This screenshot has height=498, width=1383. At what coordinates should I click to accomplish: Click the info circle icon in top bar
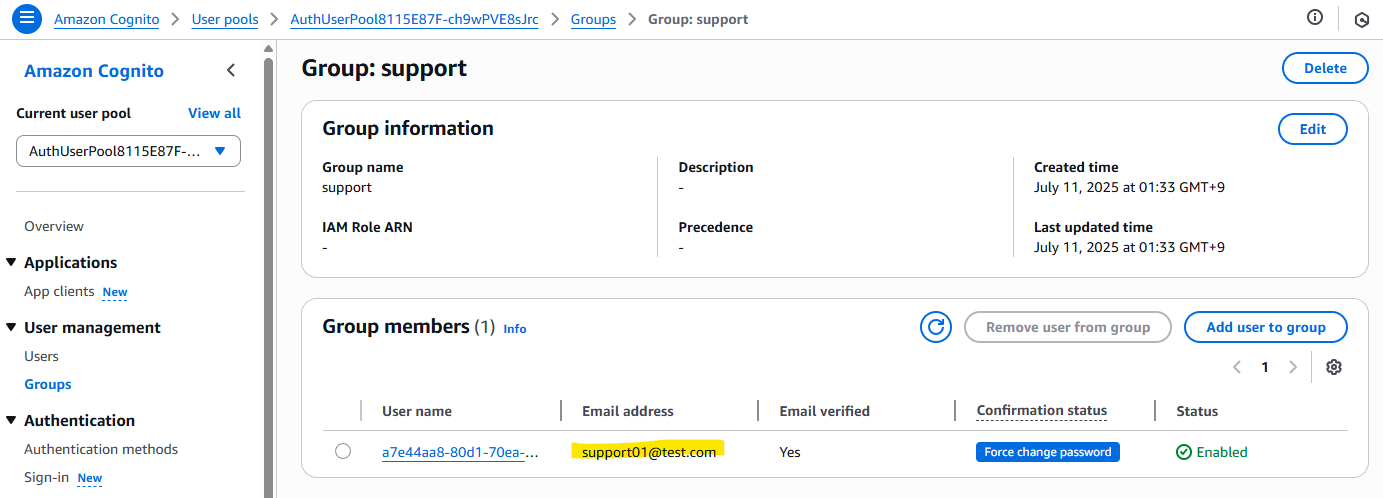pyautogui.click(x=1315, y=17)
